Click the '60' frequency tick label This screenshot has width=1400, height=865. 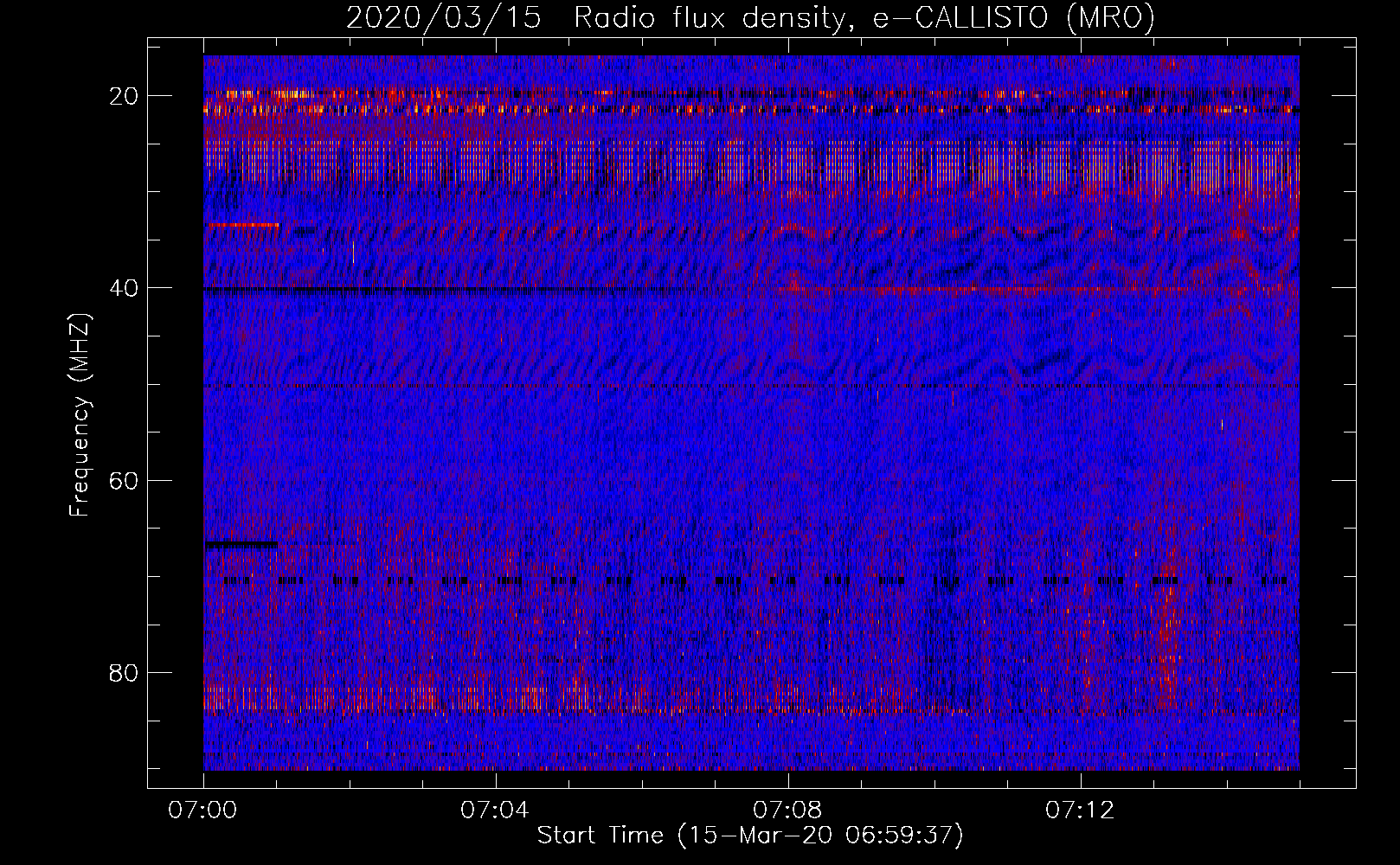125,480
